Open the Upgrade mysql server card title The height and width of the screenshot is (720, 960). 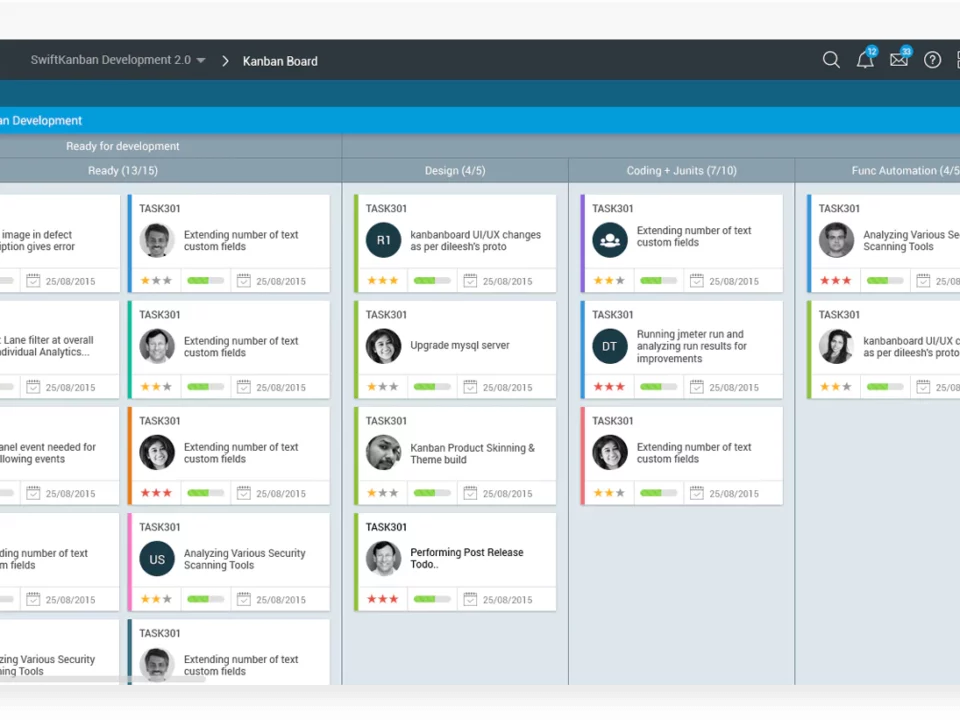tap(460, 345)
